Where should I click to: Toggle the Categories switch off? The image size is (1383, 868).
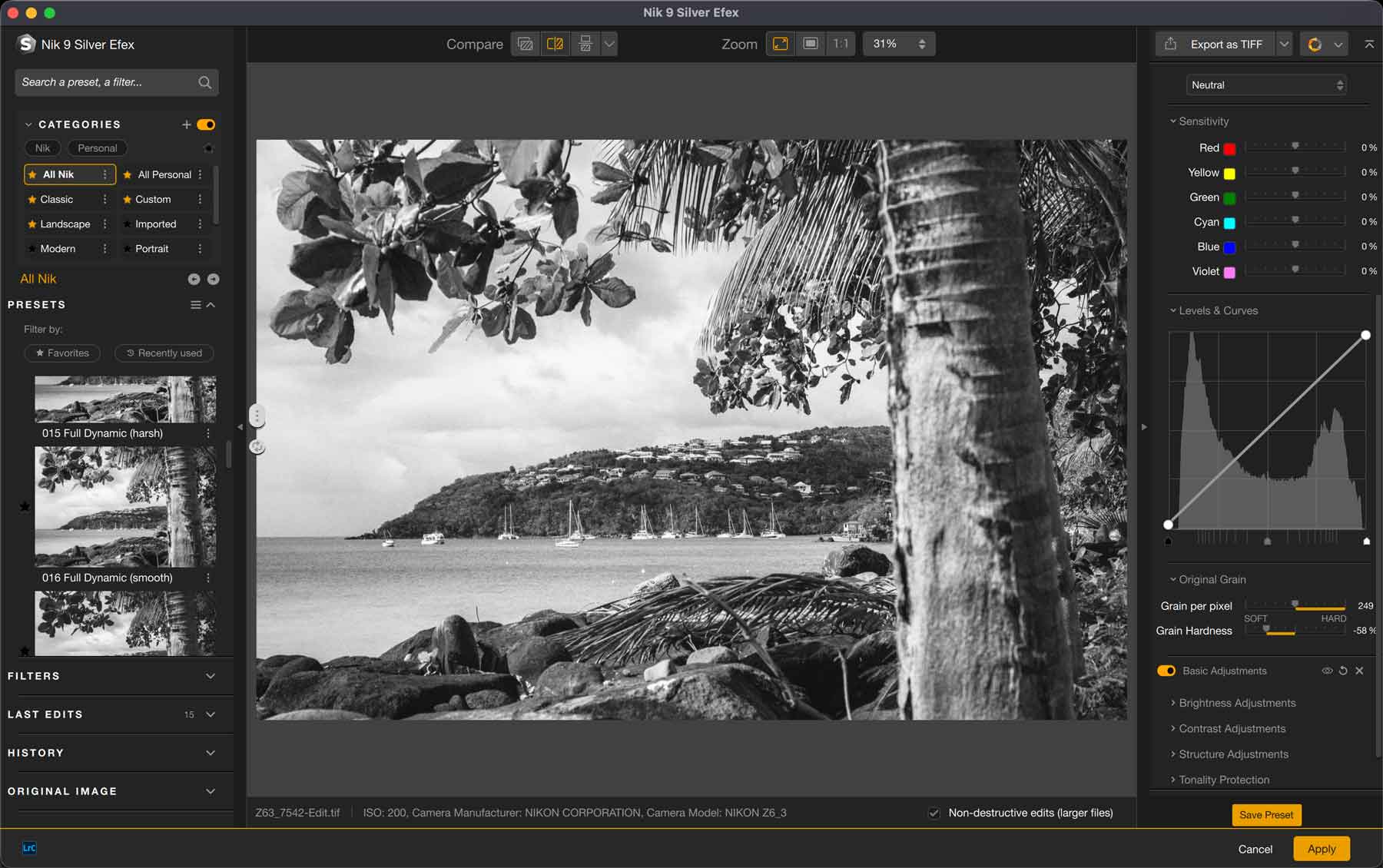click(206, 124)
